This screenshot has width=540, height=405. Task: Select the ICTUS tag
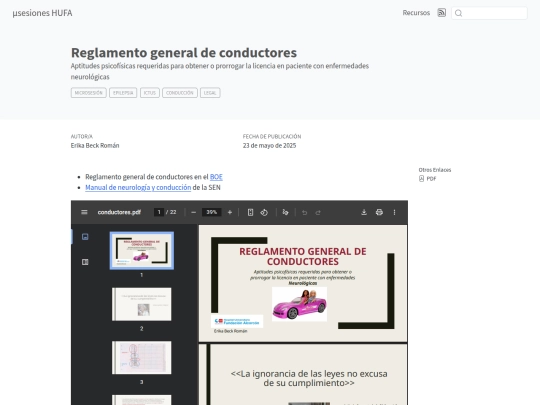tap(149, 93)
